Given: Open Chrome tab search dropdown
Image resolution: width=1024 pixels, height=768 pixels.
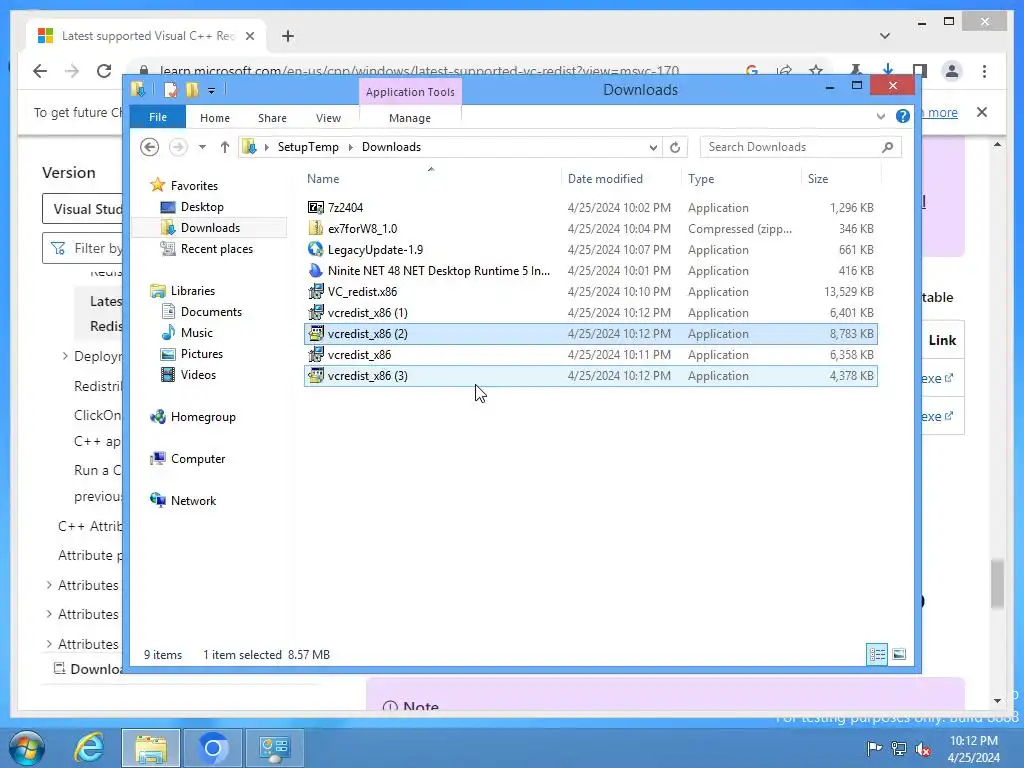Looking at the screenshot, I should (884, 36).
